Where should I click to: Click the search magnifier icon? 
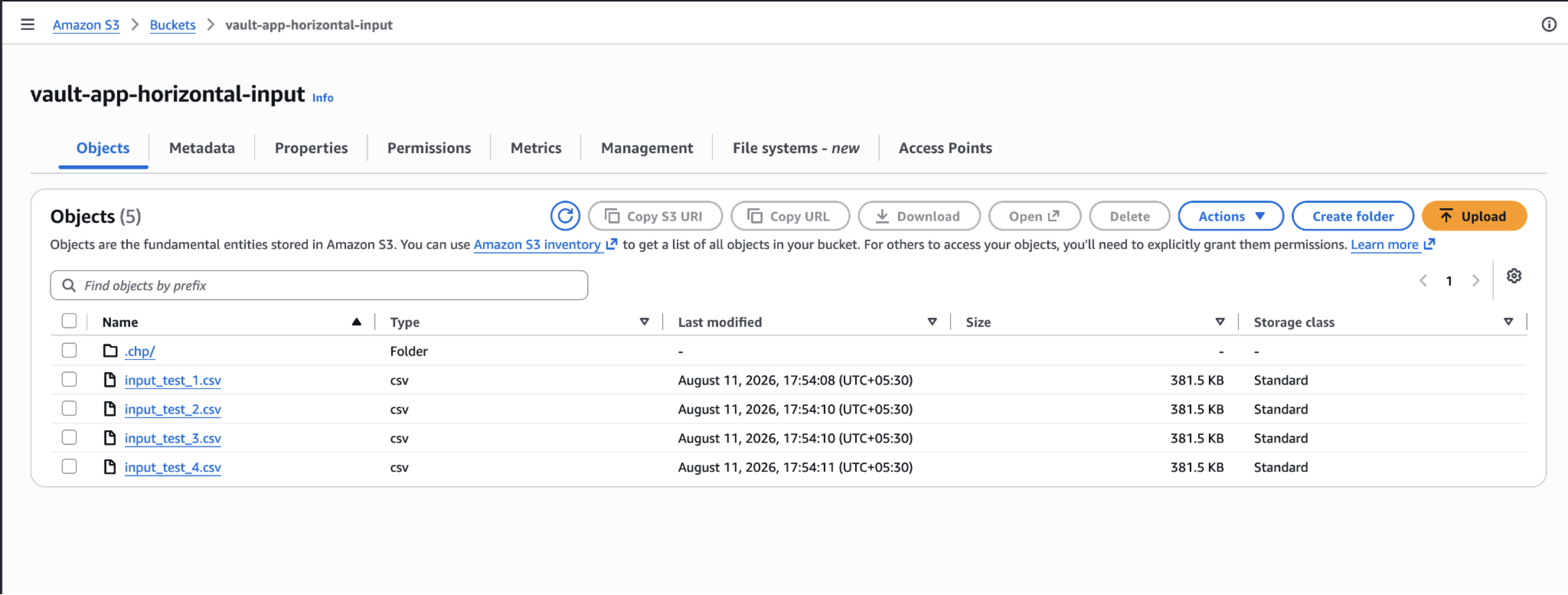(69, 286)
